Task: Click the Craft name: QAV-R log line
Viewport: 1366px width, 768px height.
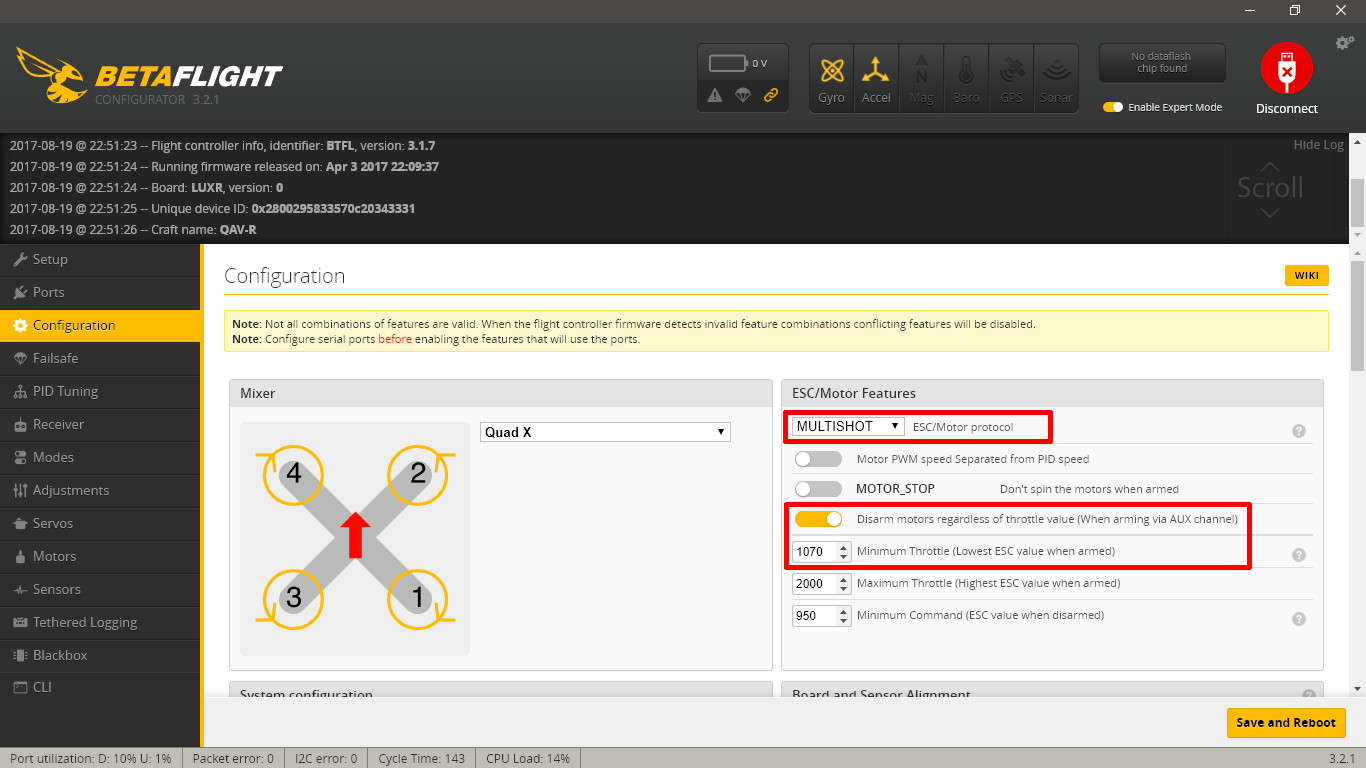Action: click(x=133, y=229)
